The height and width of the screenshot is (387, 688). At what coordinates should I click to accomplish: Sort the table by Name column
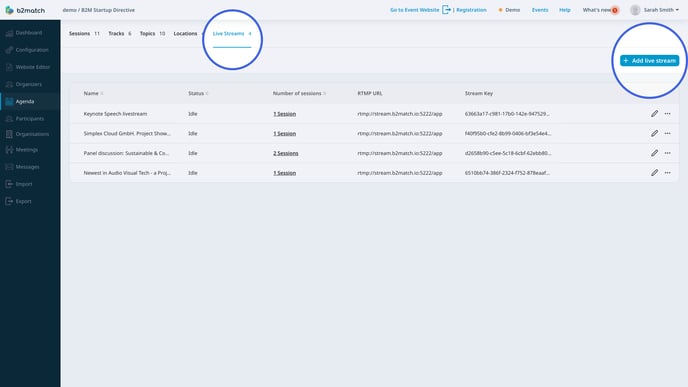coord(93,93)
